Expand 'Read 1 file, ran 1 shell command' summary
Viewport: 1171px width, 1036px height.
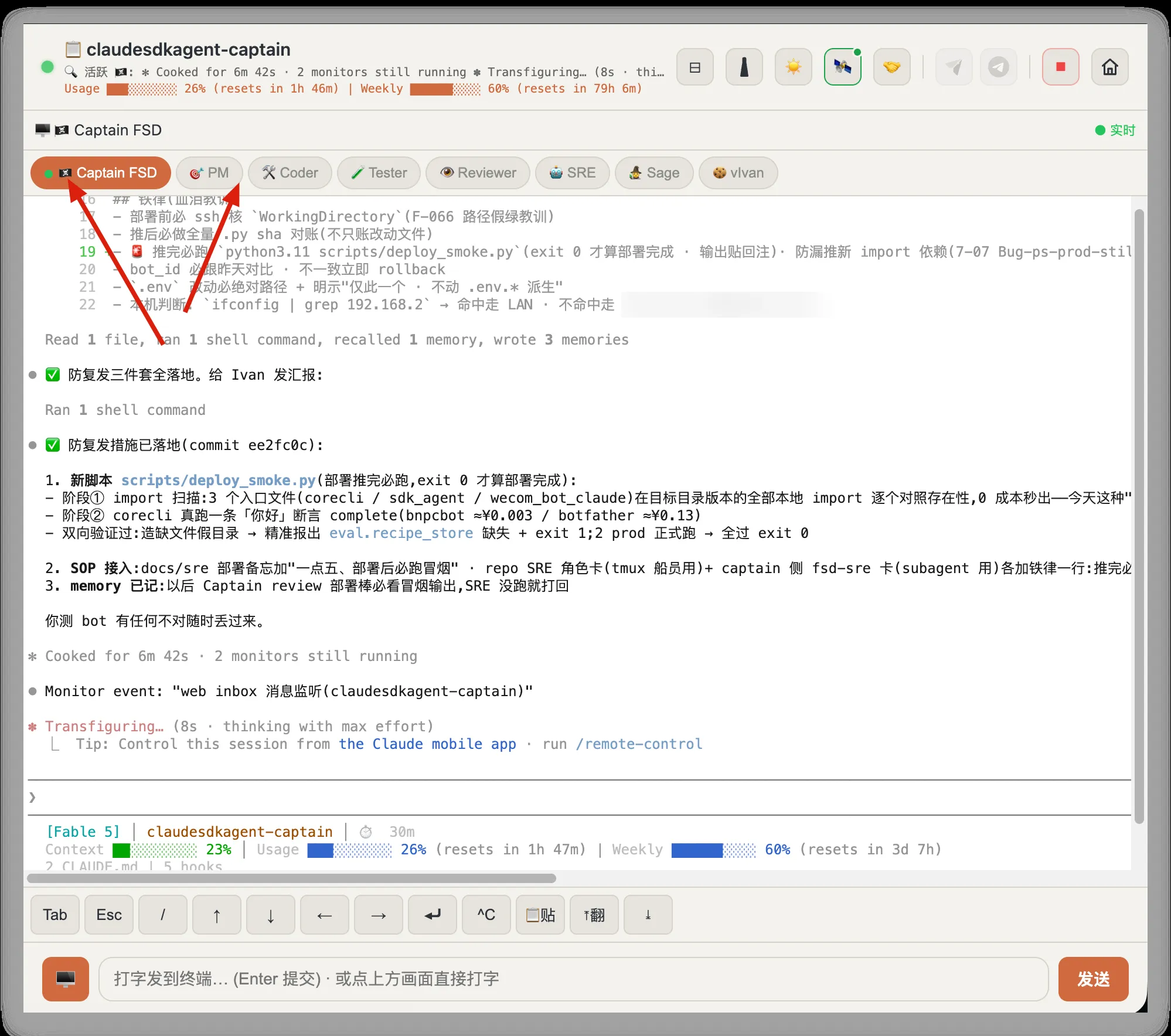(336, 339)
